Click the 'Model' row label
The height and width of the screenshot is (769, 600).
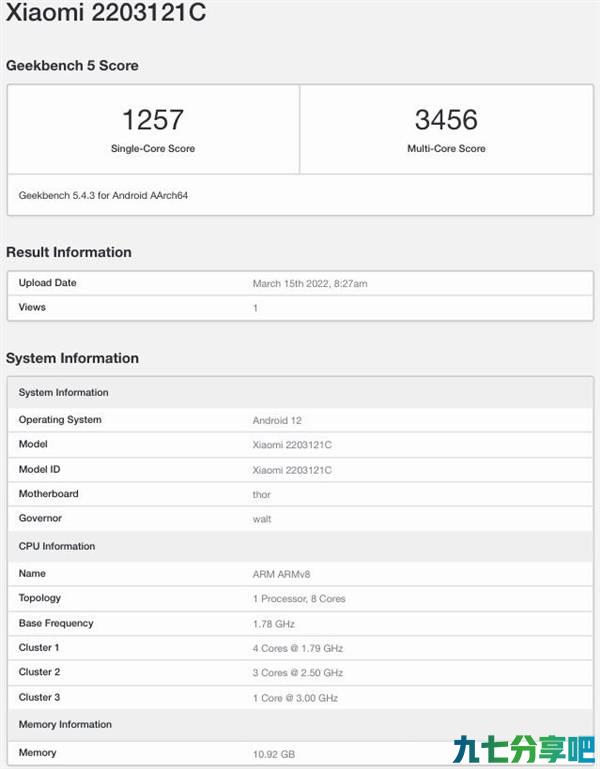click(33, 444)
